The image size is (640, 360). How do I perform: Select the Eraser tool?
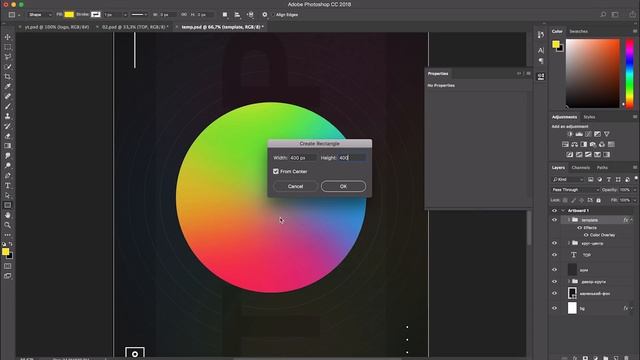pos(7,136)
